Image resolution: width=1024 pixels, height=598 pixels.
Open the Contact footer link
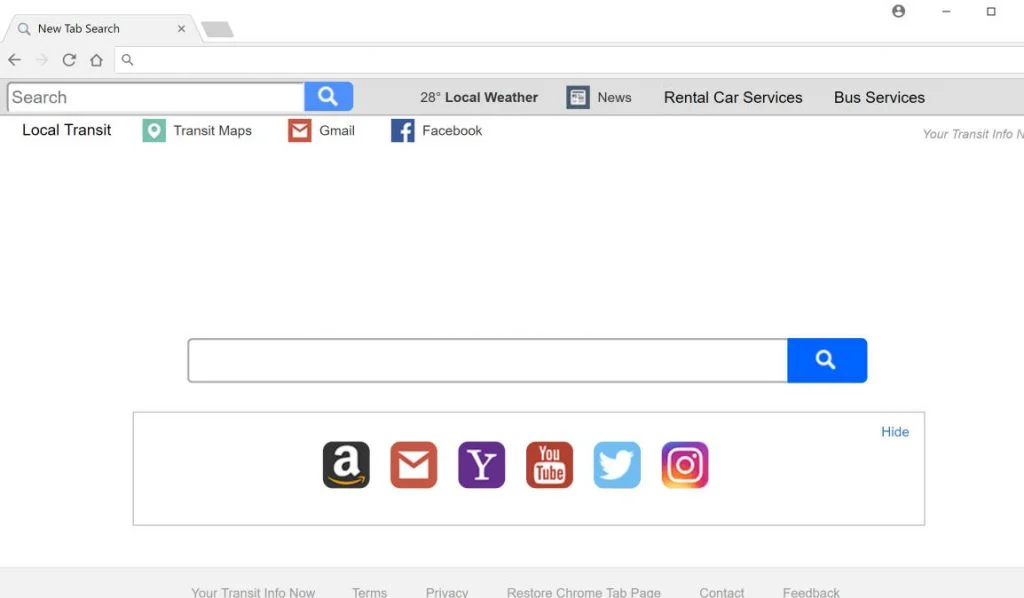[722, 592]
